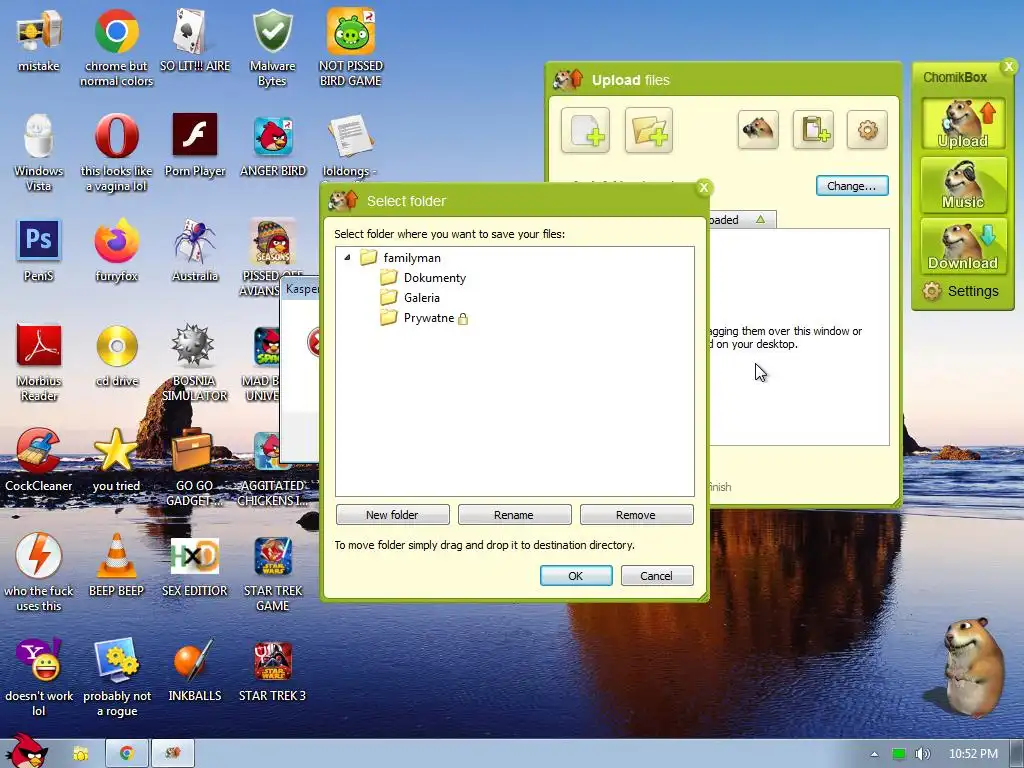Click the Photoshop Ps desktop icon
This screenshot has width=1024, height=768.
(x=39, y=251)
